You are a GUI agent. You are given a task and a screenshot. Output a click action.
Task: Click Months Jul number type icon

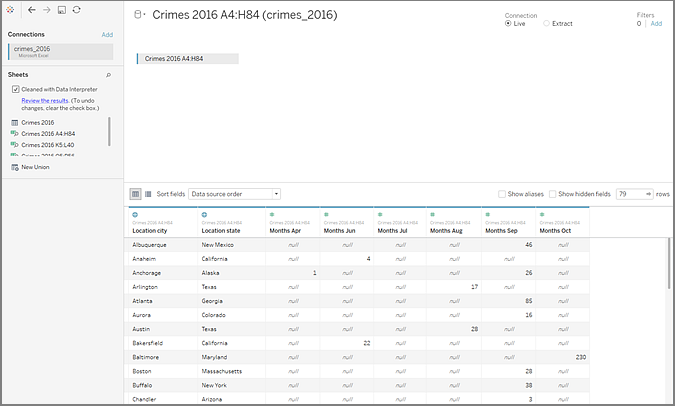point(380,214)
